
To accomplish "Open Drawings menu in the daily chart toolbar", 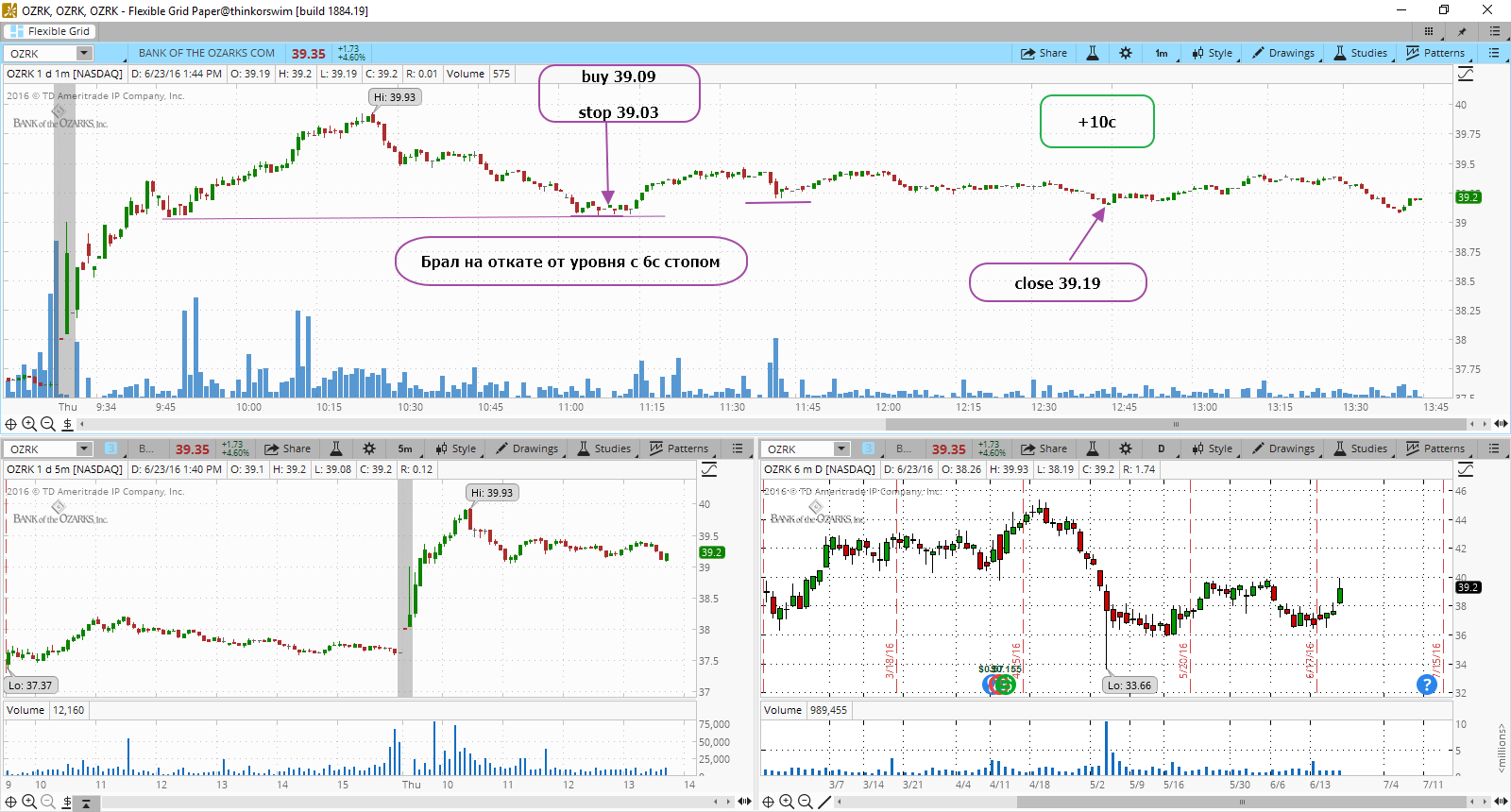I will tap(1283, 448).
